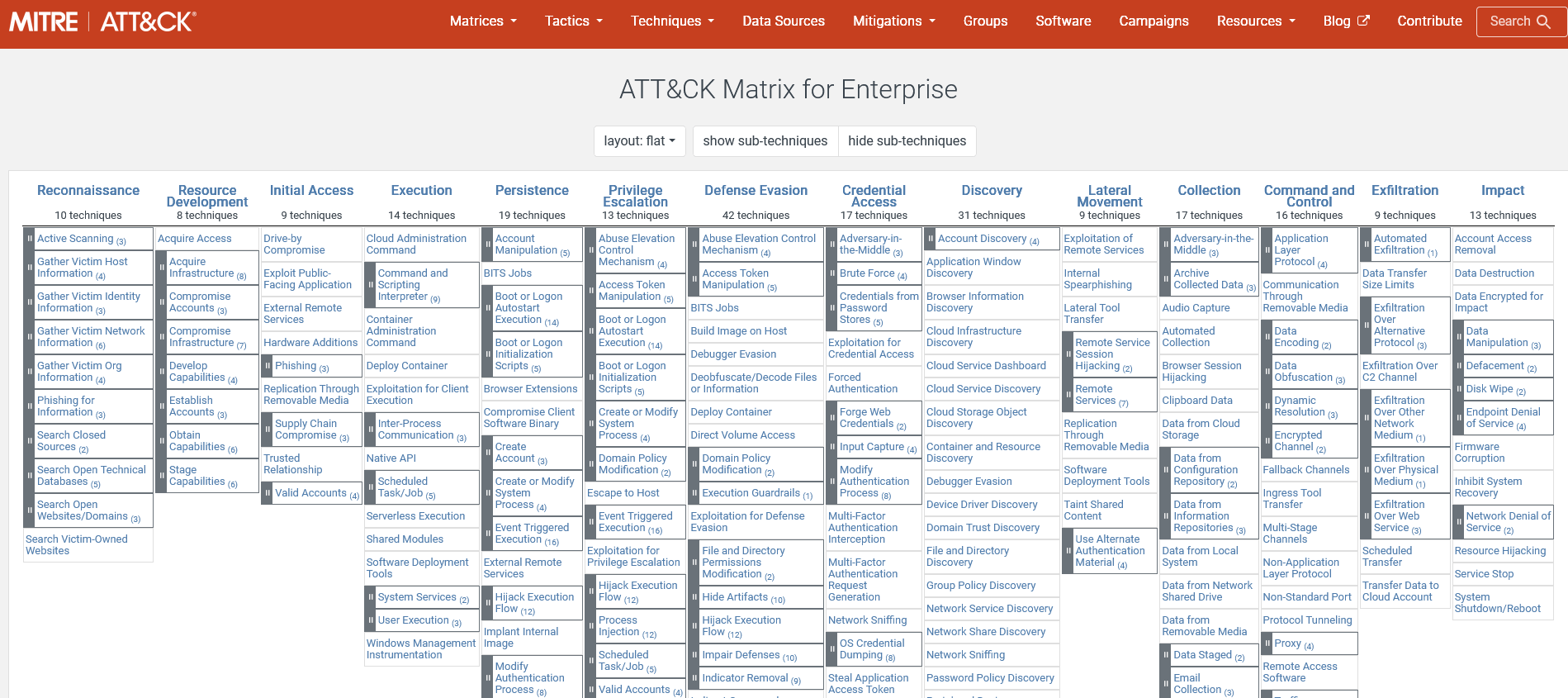Expand handle beside Brute Force

pos(831,273)
